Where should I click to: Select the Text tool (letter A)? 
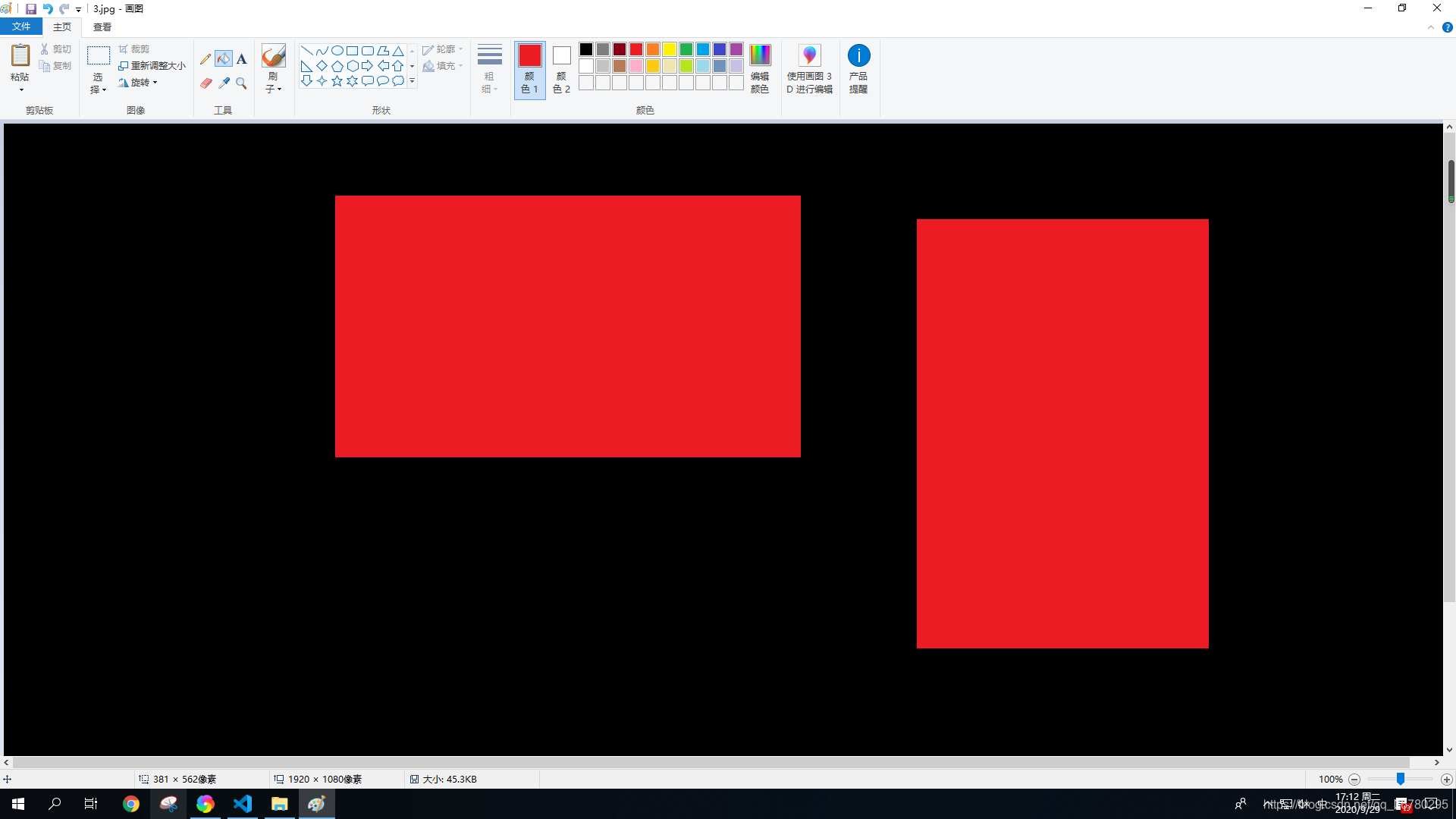click(x=242, y=58)
